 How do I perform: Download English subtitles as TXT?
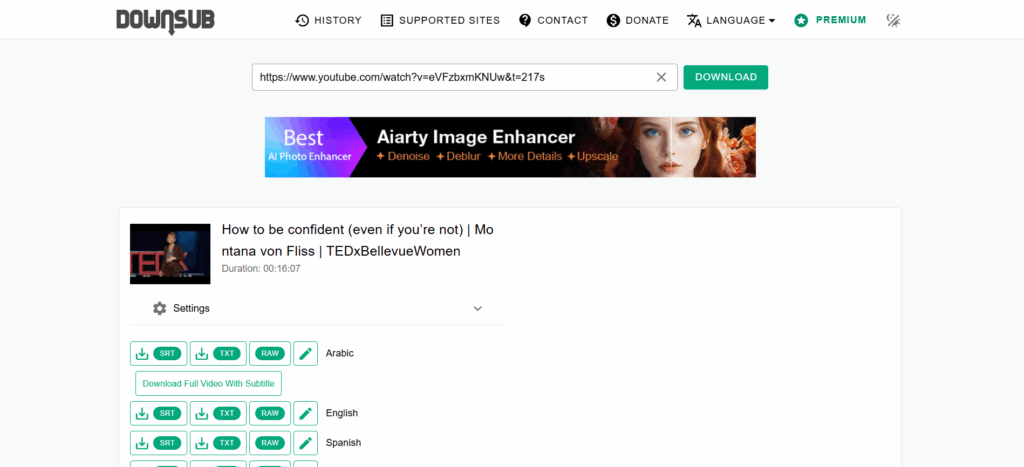tap(218, 413)
